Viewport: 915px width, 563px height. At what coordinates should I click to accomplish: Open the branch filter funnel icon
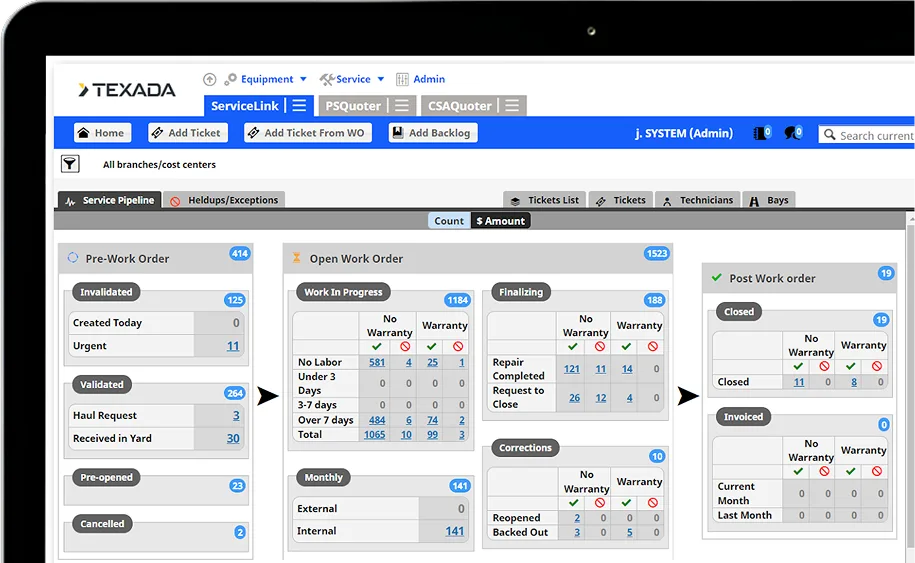click(70, 164)
